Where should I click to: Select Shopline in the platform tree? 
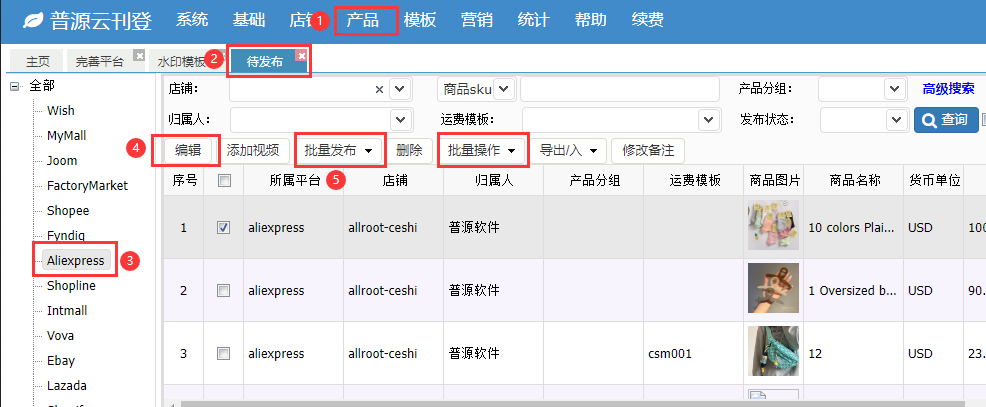point(71,286)
